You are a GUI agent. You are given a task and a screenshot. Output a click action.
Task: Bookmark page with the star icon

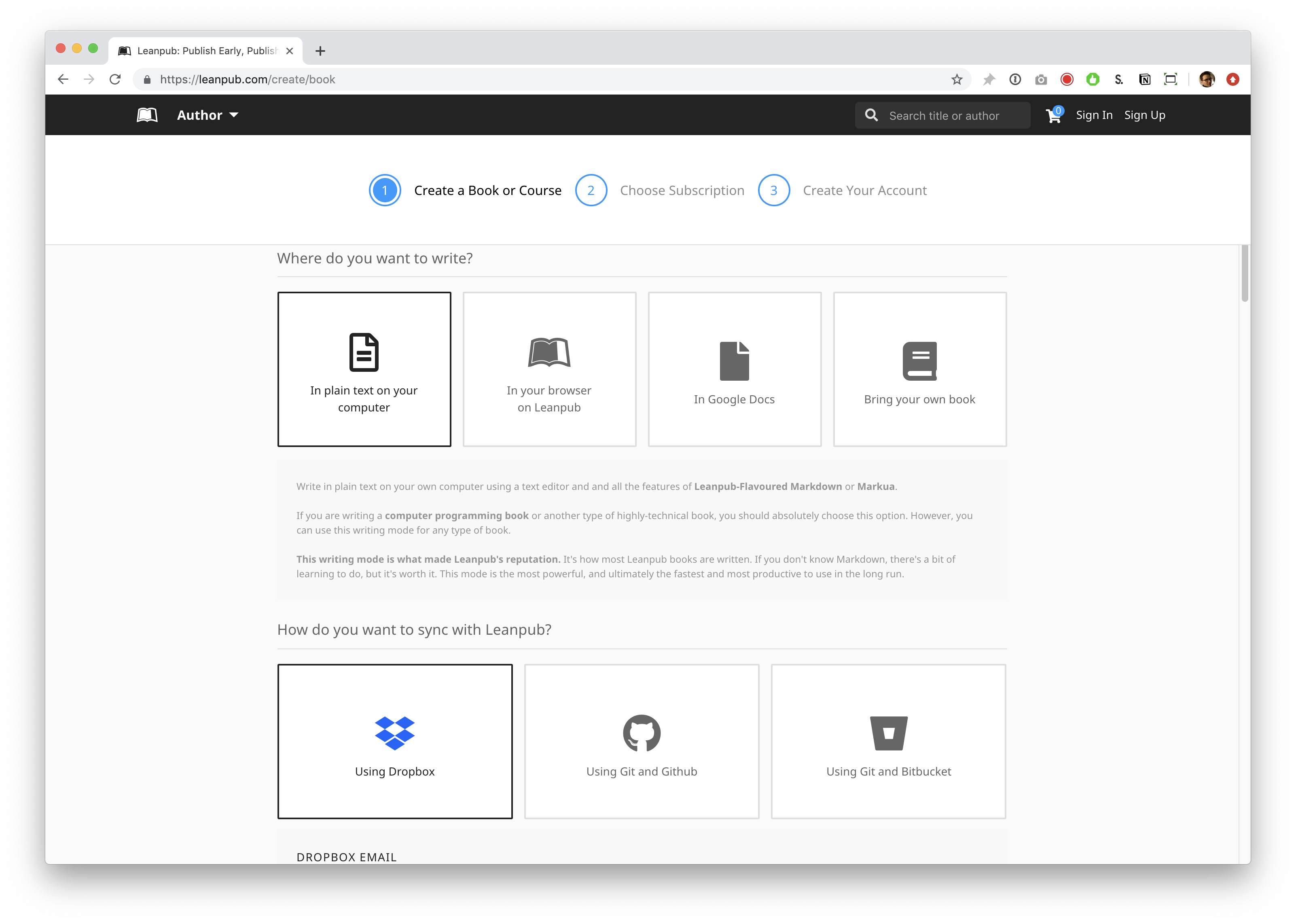pos(957,80)
